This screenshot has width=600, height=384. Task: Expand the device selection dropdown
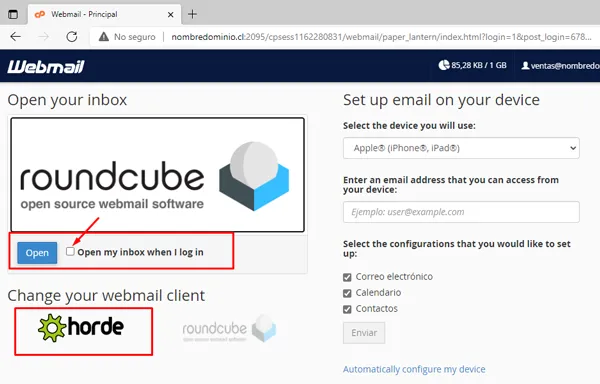461,148
